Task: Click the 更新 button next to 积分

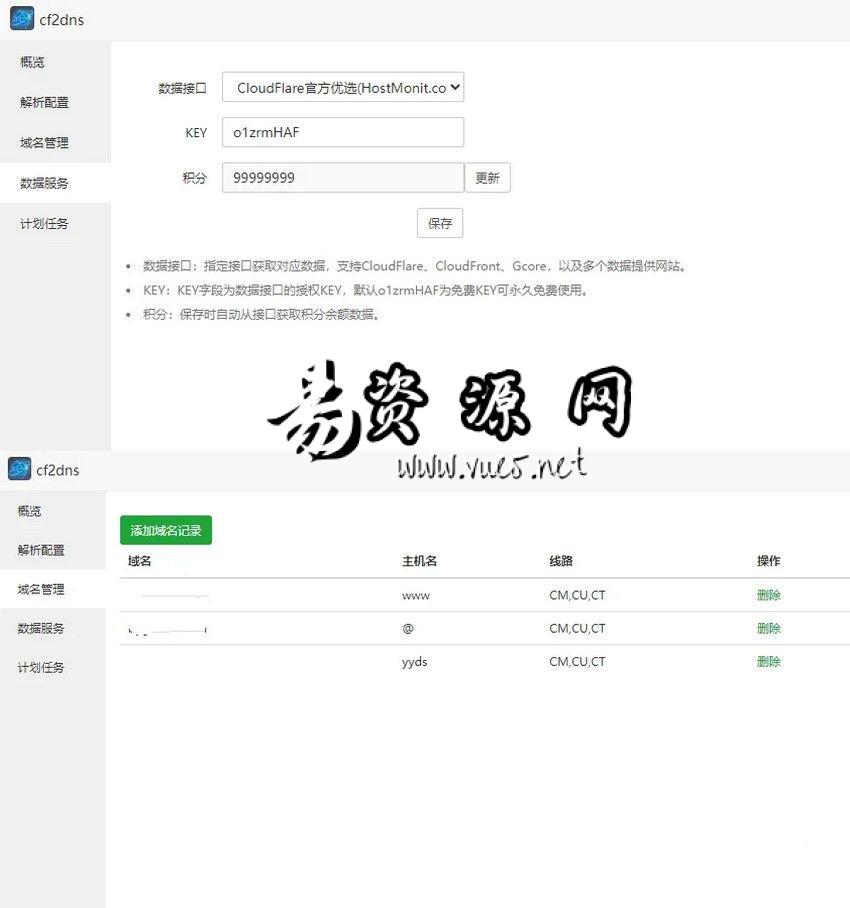Action: click(488, 178)
